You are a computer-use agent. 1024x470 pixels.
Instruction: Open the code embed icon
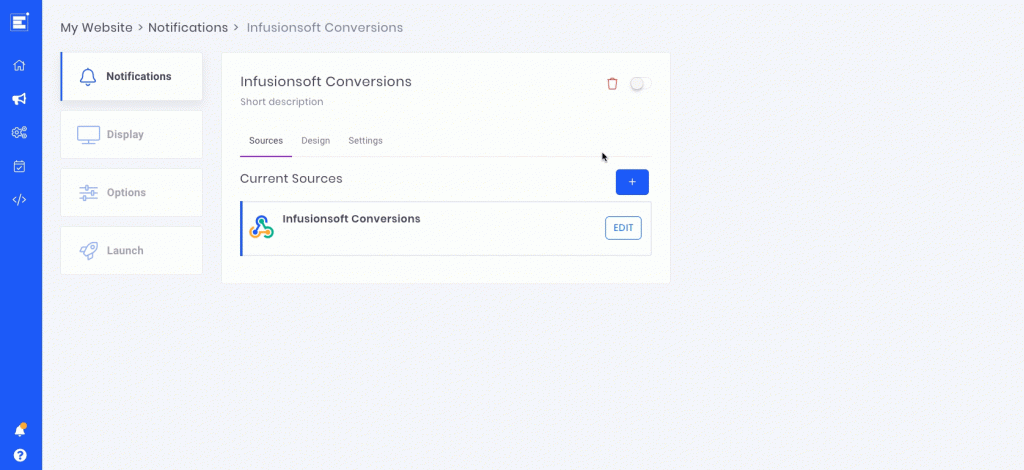20,200
